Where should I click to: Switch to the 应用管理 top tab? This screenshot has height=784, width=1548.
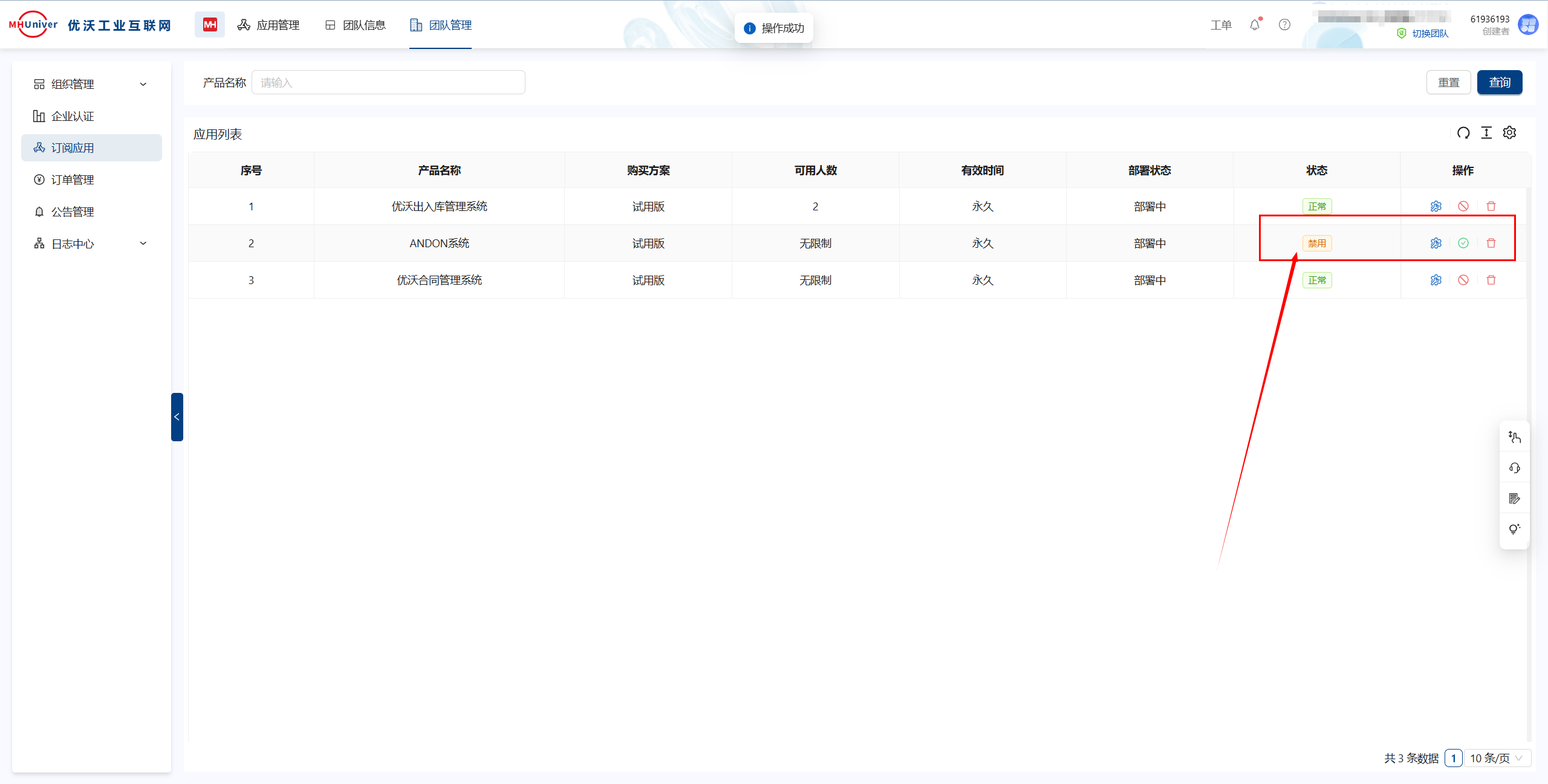(268, 25)
